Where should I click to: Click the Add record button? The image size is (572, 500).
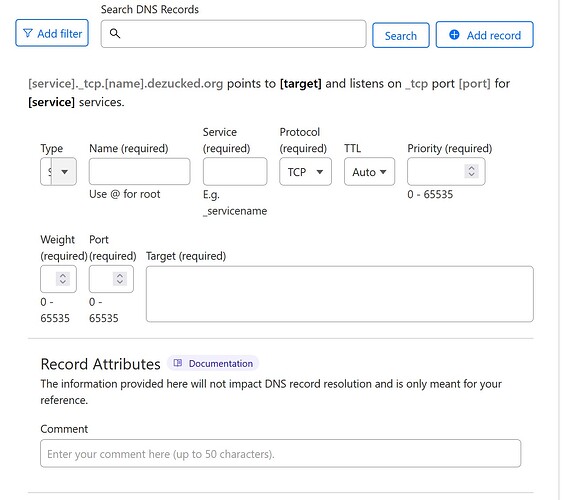click(484, 35)
